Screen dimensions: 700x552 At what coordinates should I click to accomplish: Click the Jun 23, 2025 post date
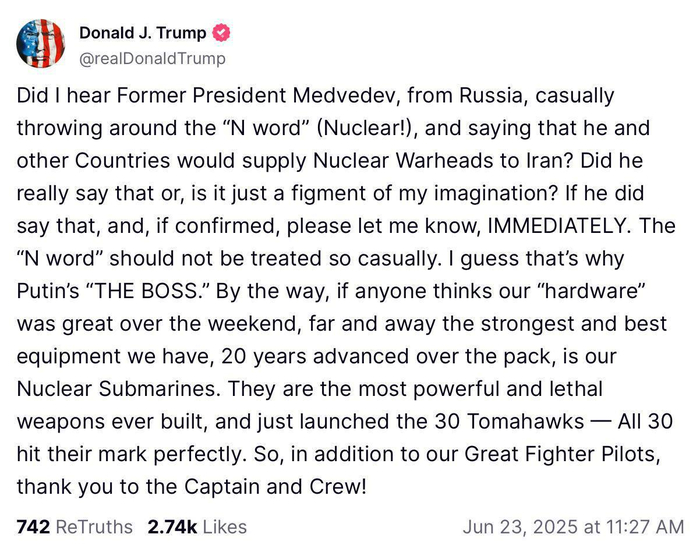[x=524, y=526]
